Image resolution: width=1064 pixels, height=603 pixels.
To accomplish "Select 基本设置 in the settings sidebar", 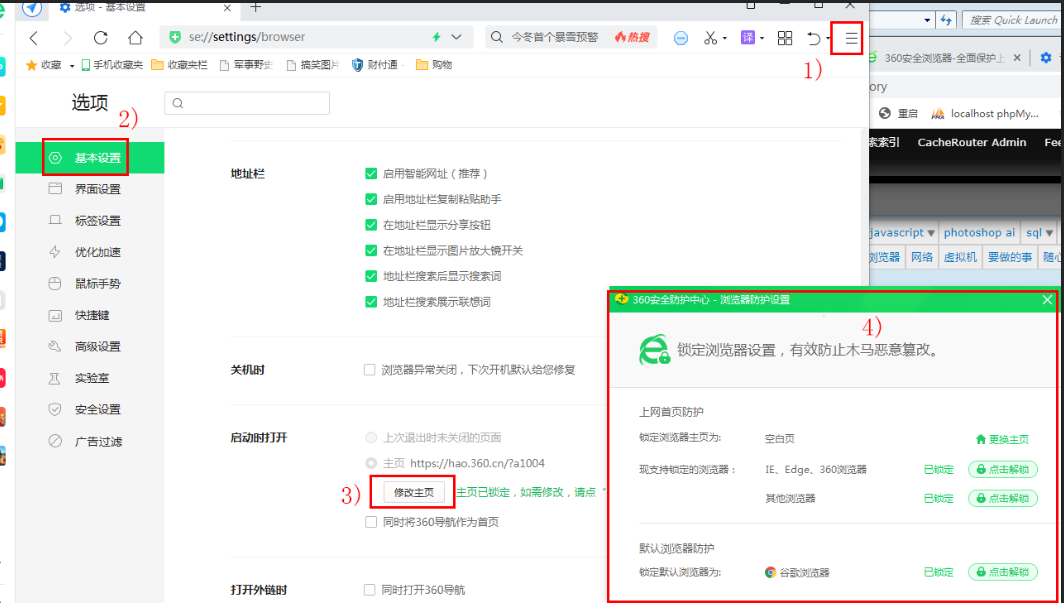I will (90, 158).
